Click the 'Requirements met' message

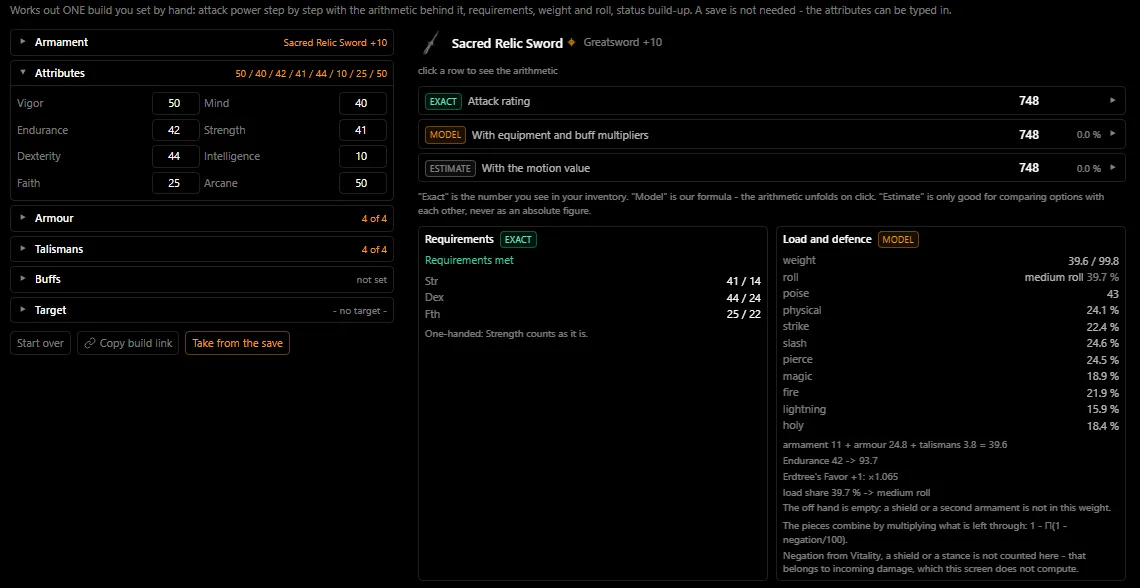[469, 260]
